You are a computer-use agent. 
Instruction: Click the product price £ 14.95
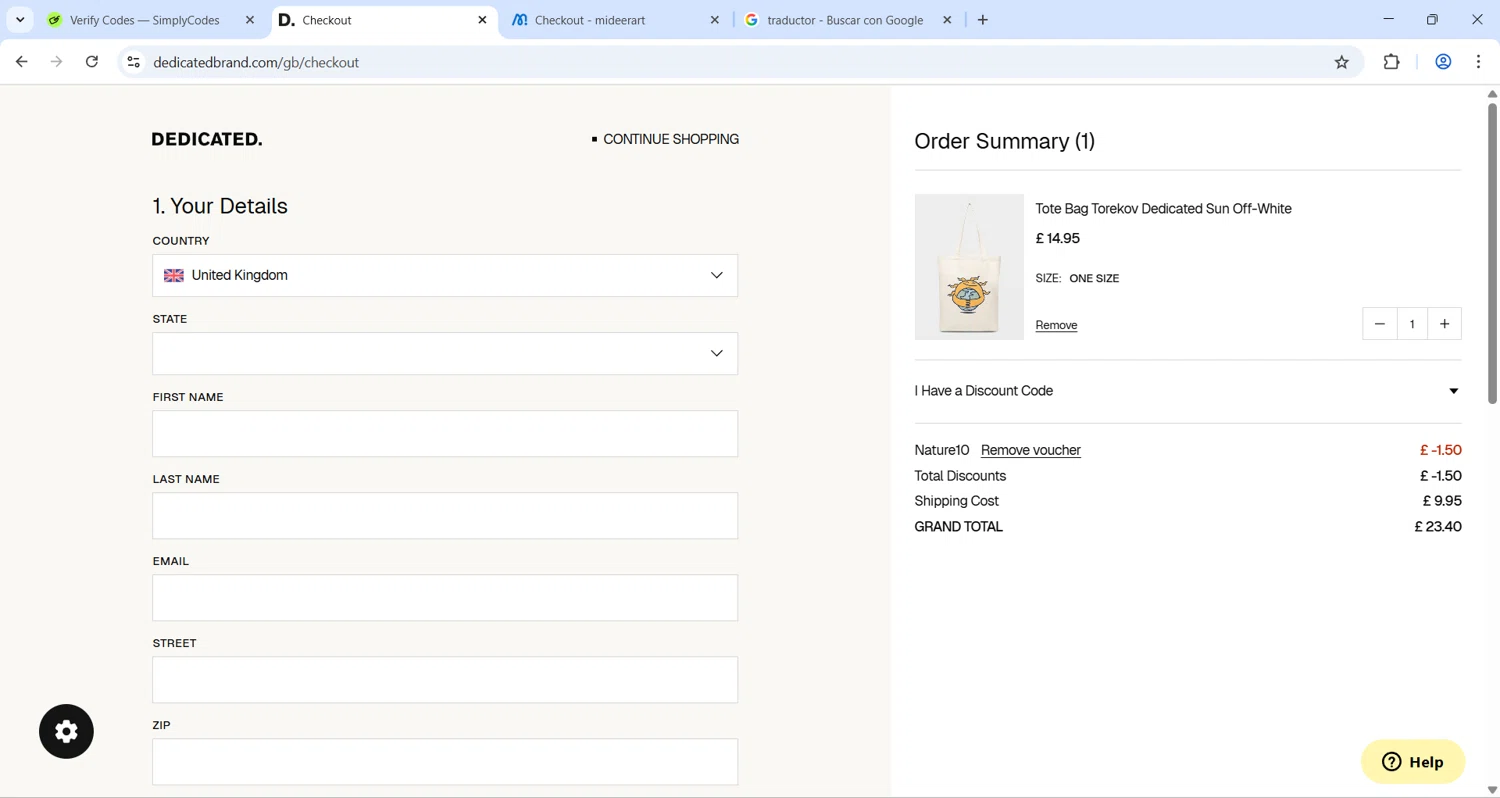1057,238
